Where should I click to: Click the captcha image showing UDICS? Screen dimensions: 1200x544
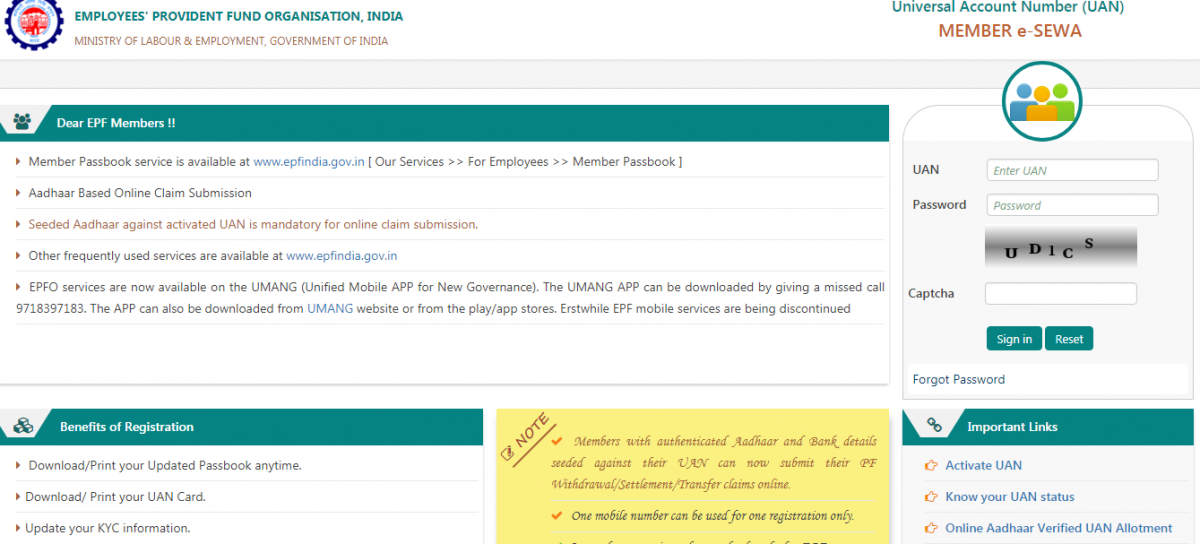click(x=1061, y=247)
